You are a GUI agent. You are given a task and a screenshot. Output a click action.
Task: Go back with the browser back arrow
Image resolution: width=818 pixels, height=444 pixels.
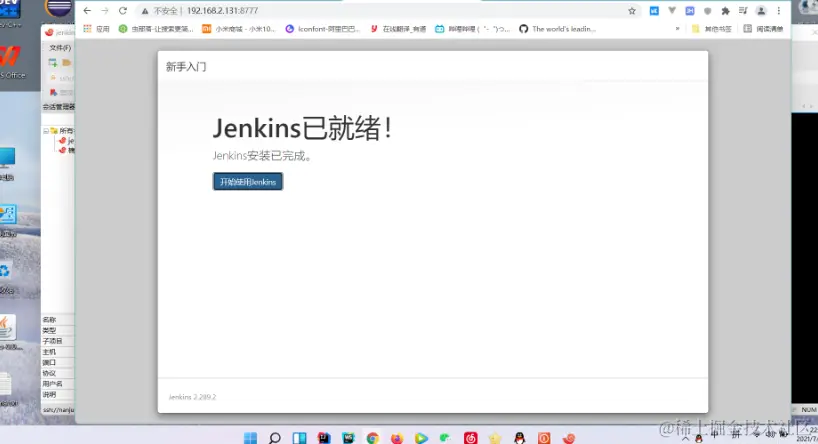[x=87, y=10]
